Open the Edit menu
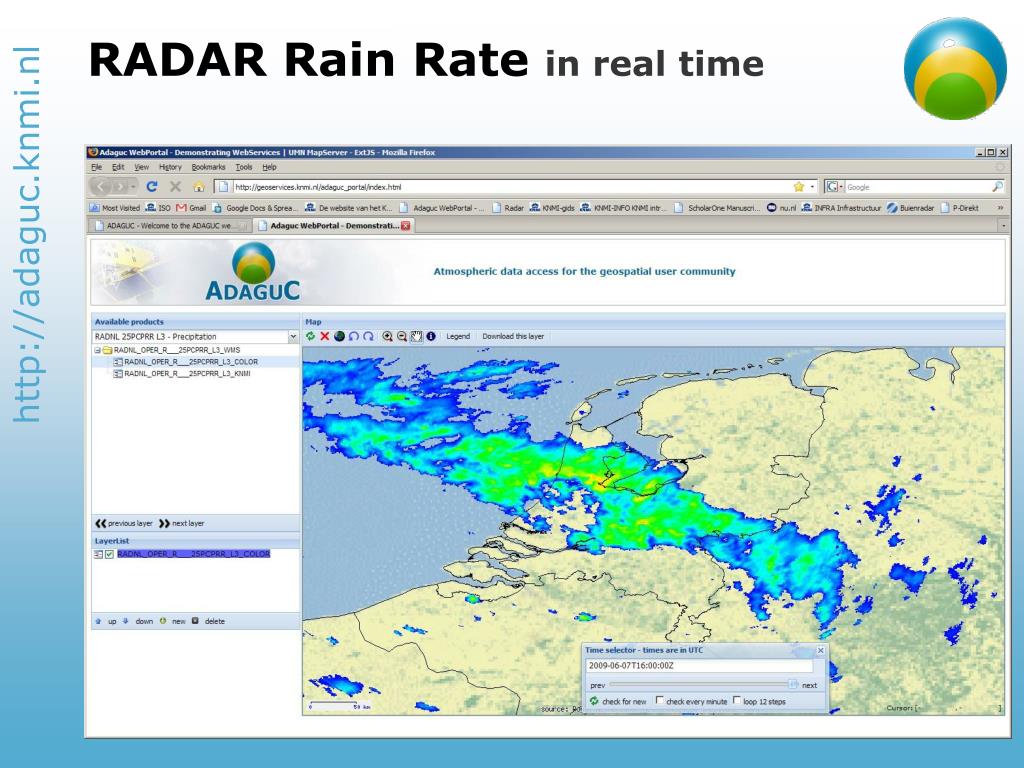Screen dimensions: 1024x768 pyautogui.click(x=118, y=167)
